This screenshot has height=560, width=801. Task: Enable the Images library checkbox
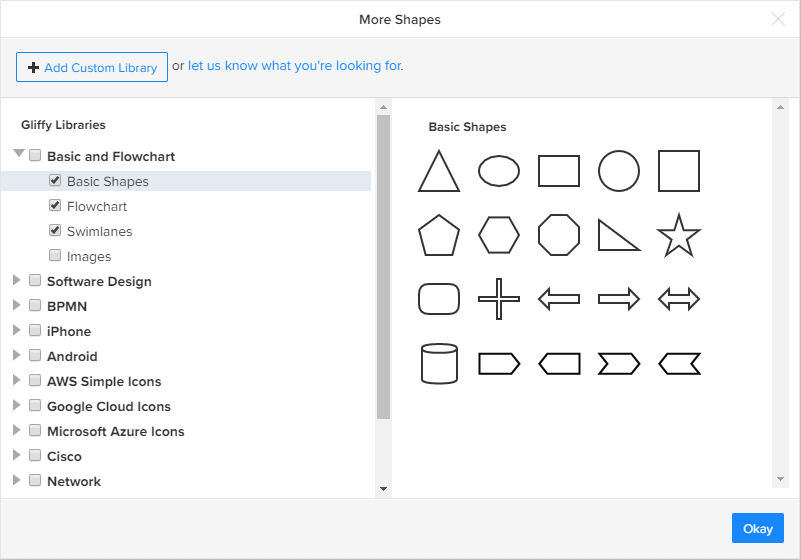(55, 256)
